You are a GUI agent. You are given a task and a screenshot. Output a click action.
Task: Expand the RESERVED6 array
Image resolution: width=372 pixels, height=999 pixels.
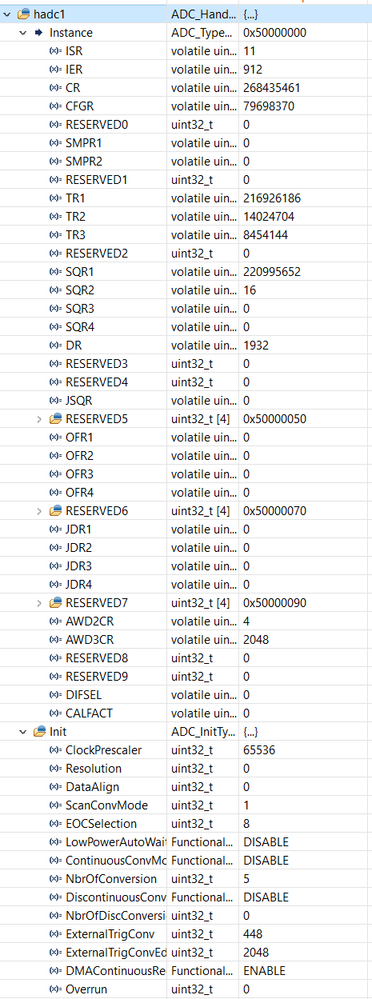39,510
